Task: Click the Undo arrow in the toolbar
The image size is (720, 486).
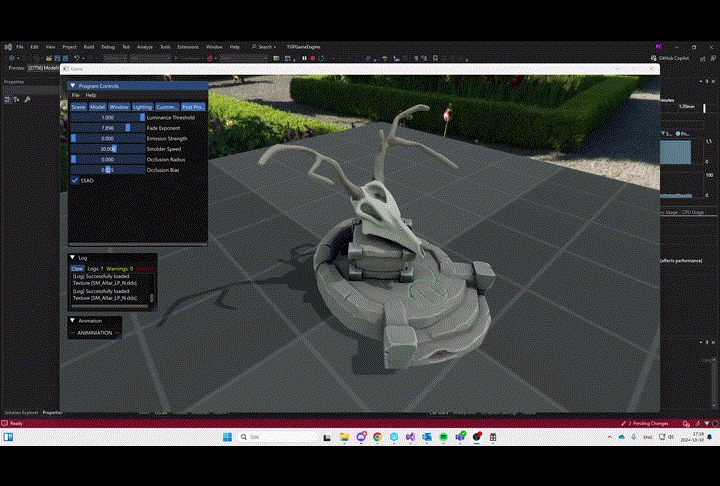Action: point(77,58)
